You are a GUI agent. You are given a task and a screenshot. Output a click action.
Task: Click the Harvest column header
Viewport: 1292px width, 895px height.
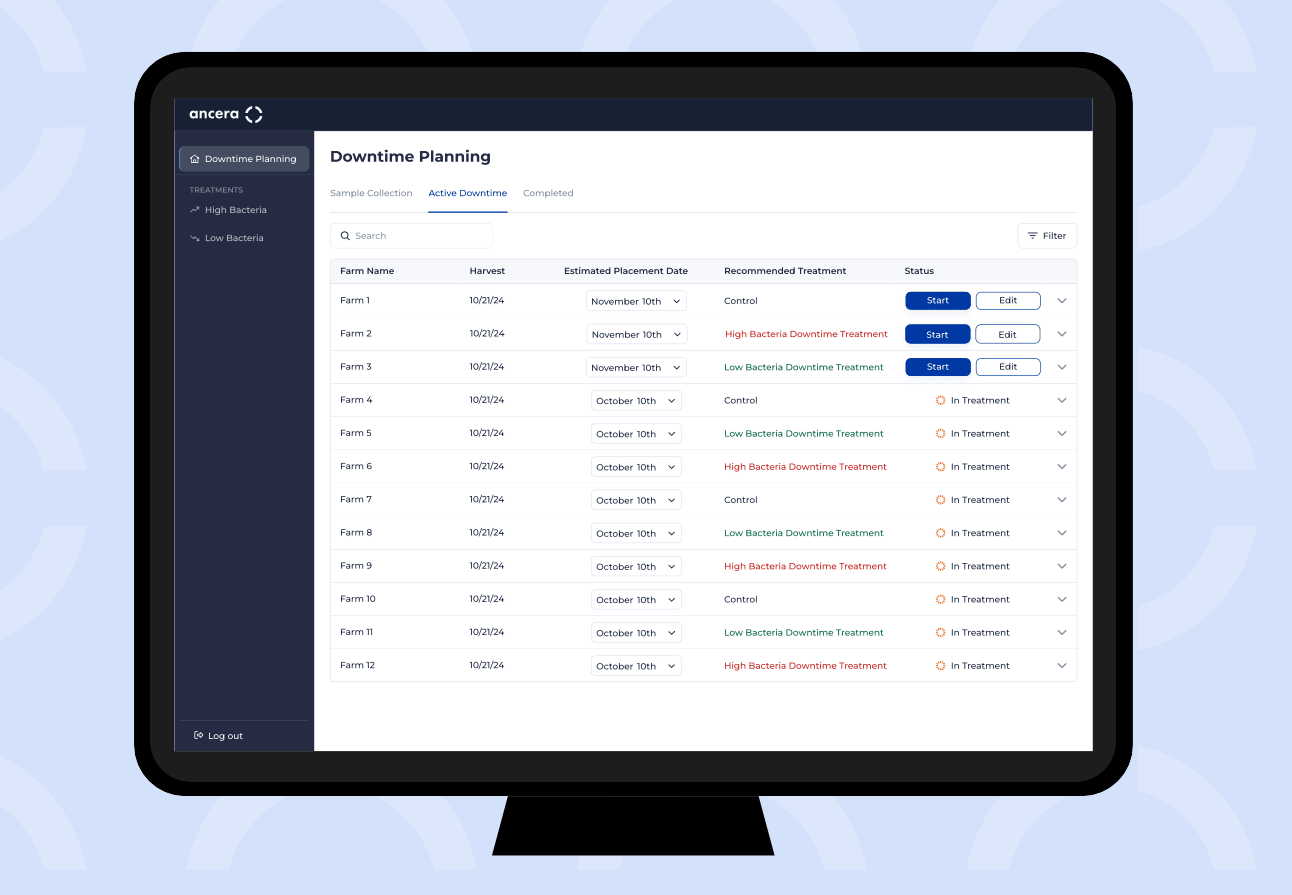point(487,271)
